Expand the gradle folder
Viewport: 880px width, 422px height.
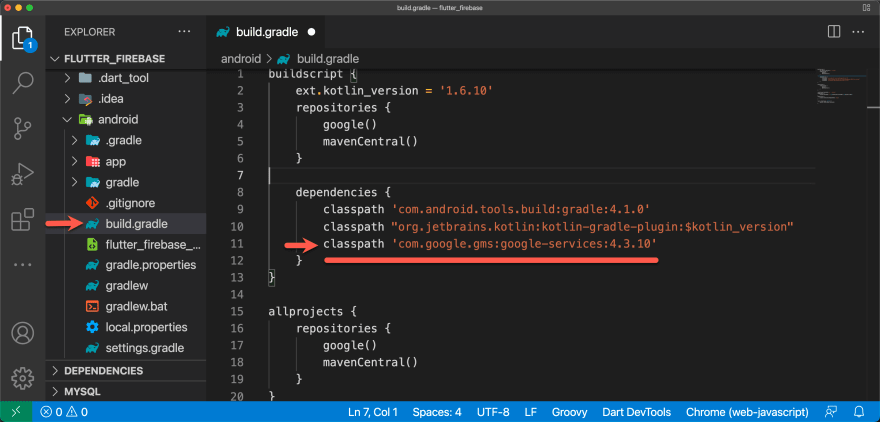point(75,182)
